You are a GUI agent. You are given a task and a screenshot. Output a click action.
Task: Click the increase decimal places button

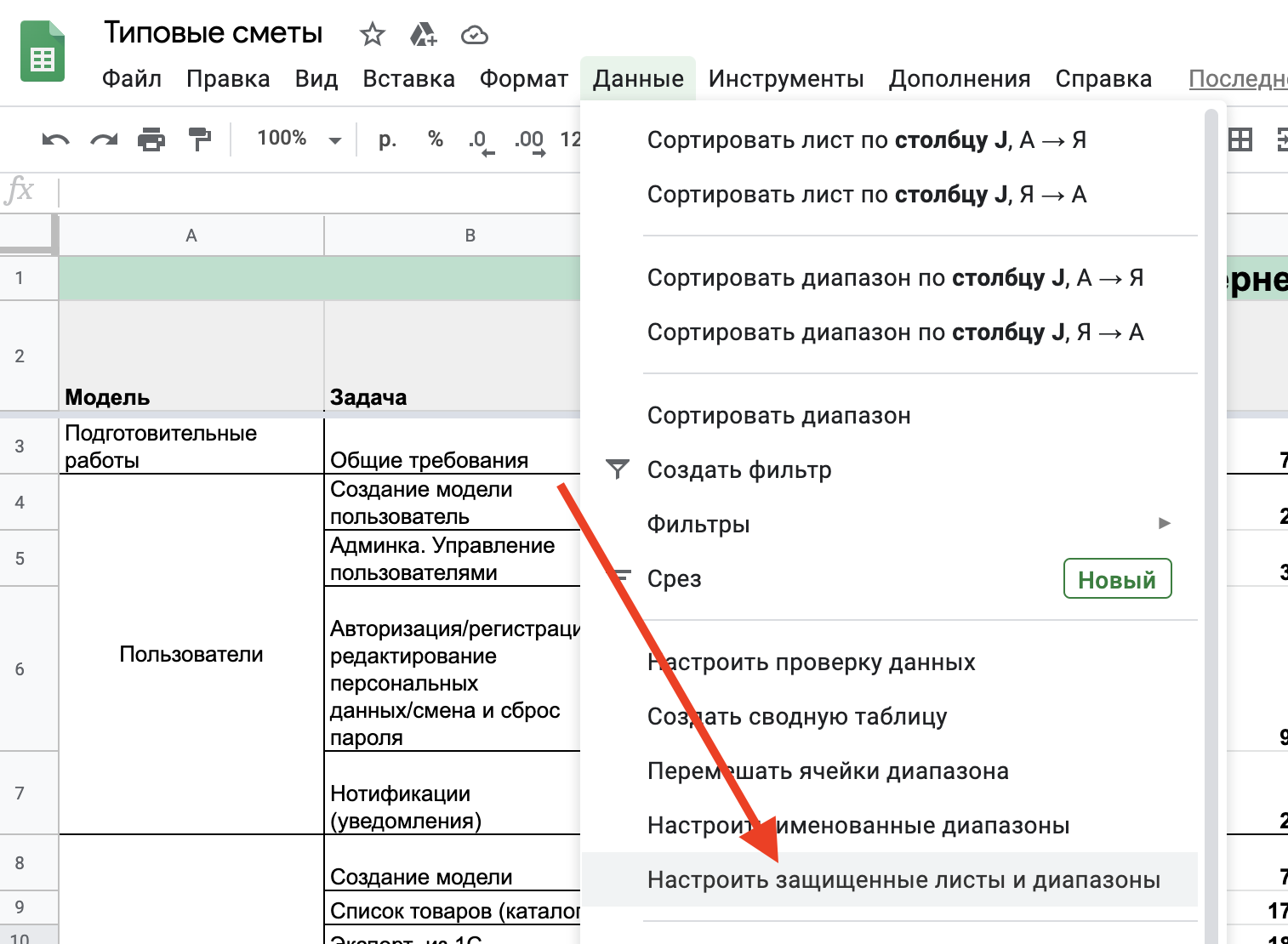point(529,141)
